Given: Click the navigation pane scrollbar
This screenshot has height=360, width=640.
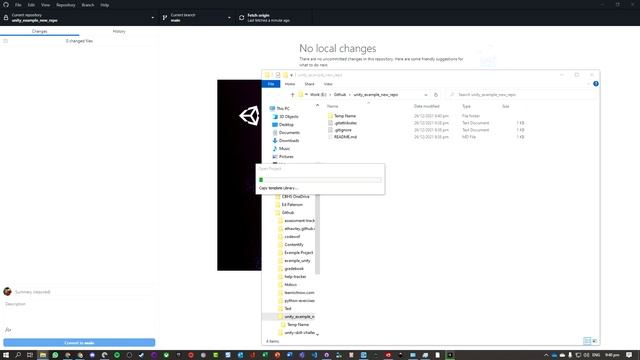Looking at the screenshot, I should [317, 235].
